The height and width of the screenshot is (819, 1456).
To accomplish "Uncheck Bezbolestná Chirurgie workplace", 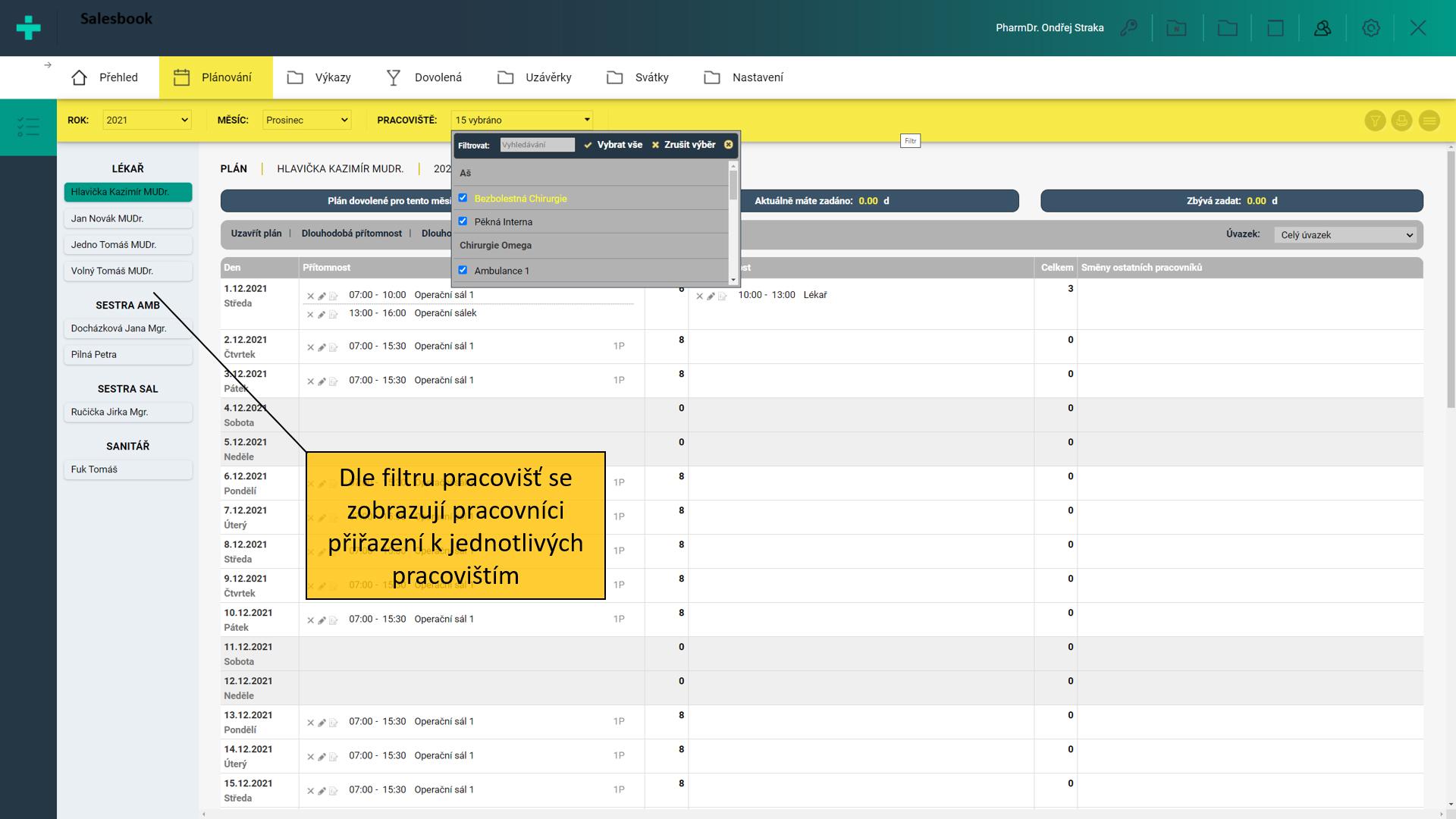I will pos(463,198).
